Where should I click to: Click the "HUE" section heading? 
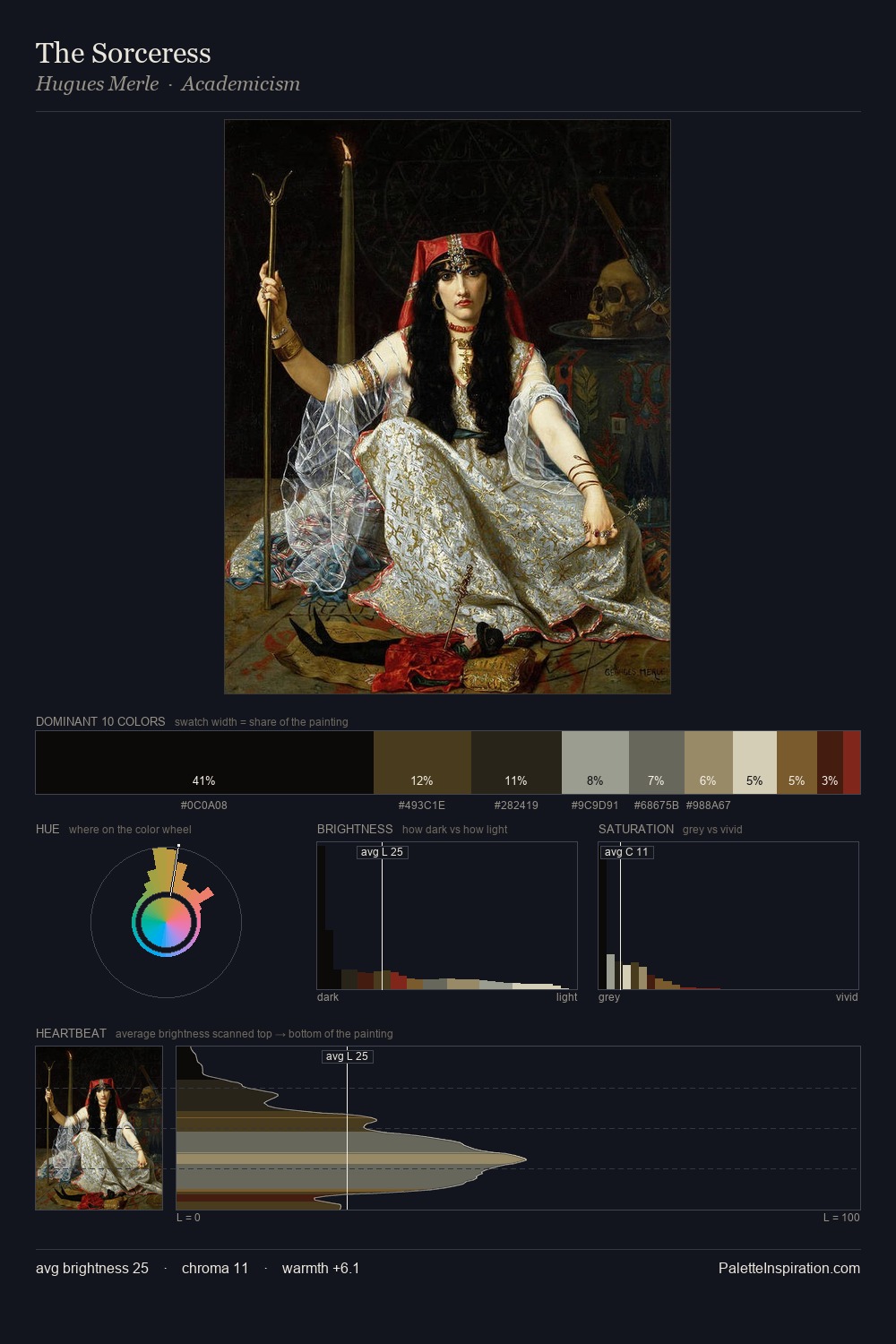[x=47, y=829]
